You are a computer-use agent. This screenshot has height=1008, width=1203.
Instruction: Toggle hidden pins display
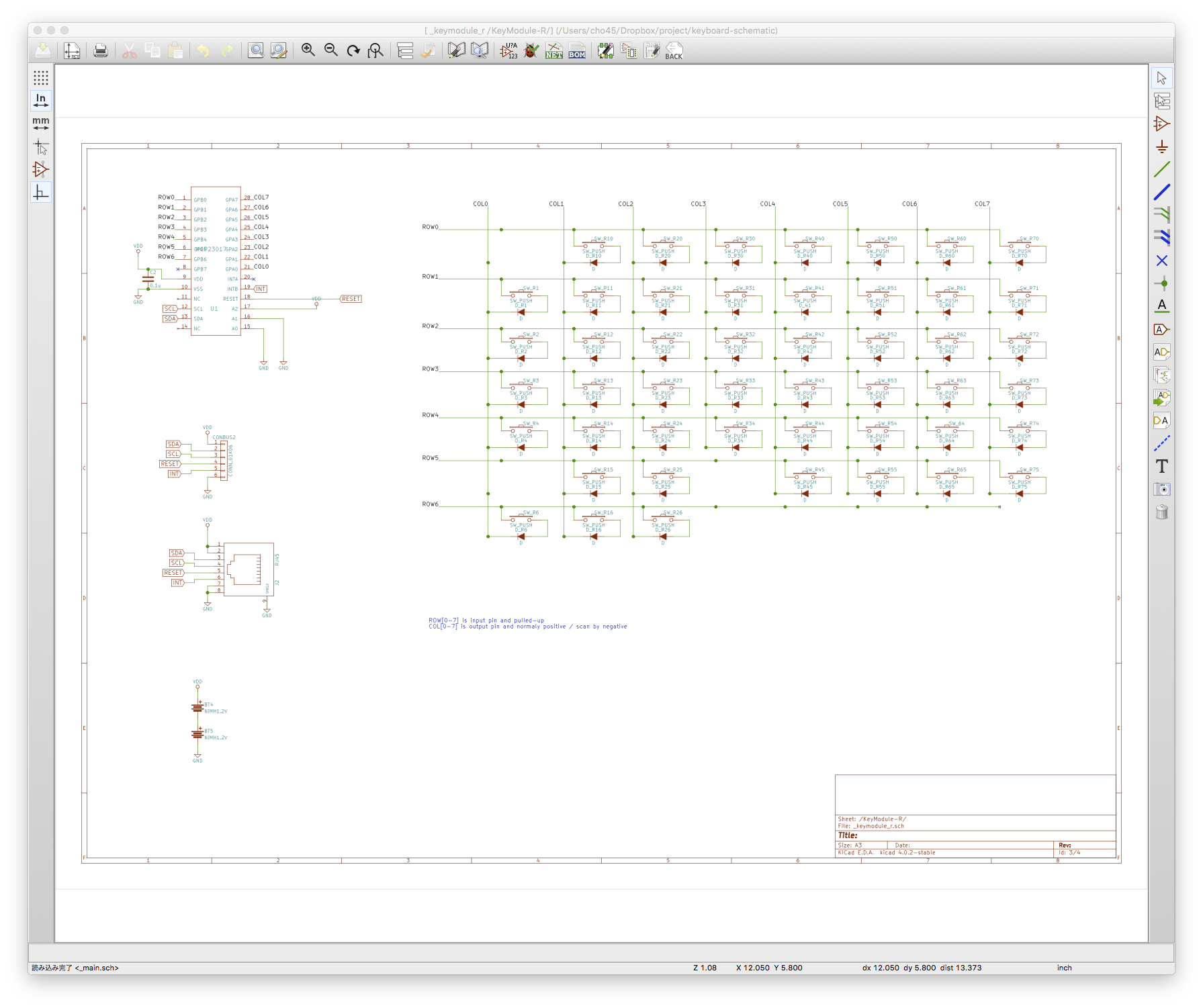(x=41, y=169)
